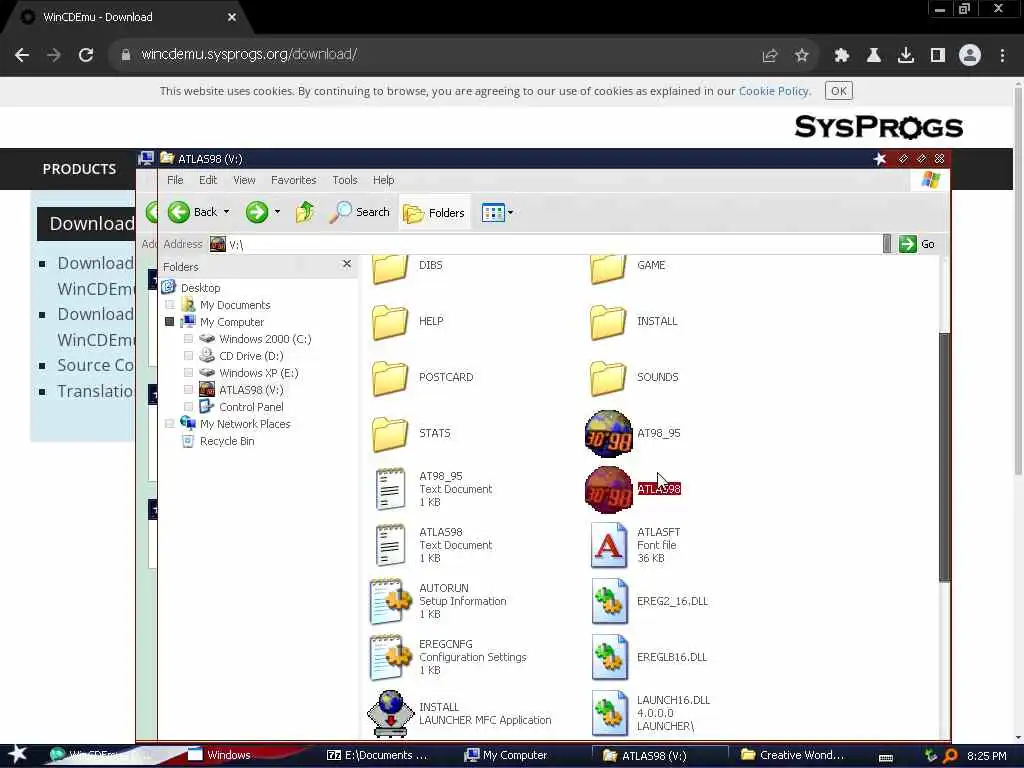
Task: Open the View menu
Action: [x=244, y=180]
